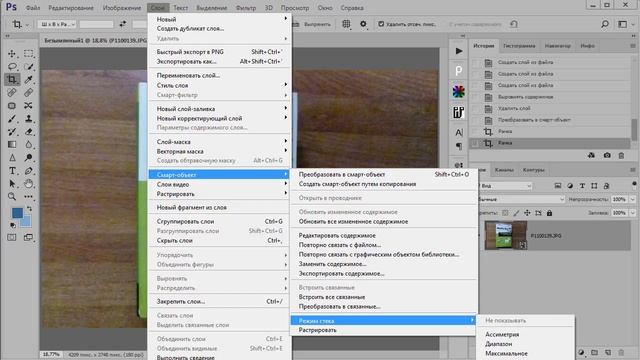Select the Blur (droplet) tool
The height and width of the screenshot is (360, 640).
pyautogui.click(x=29, y=144)
